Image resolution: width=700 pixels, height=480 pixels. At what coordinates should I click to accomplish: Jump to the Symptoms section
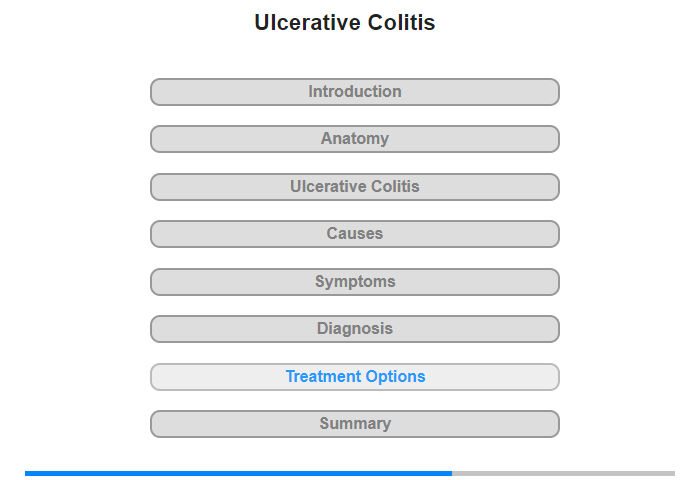[x=354, y=282]
